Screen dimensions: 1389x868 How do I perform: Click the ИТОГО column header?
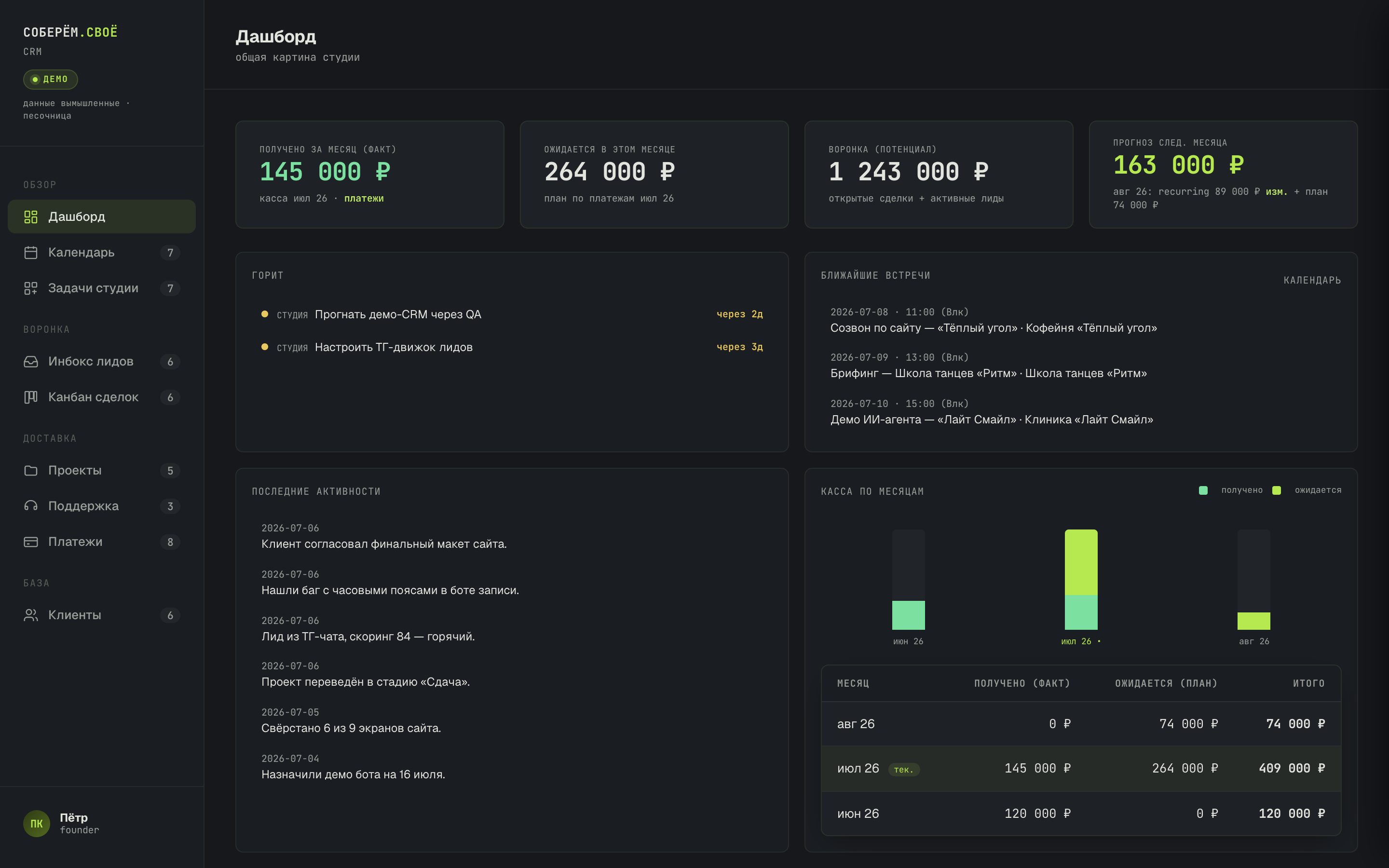pyautogui.click(x=1308, y=683)
